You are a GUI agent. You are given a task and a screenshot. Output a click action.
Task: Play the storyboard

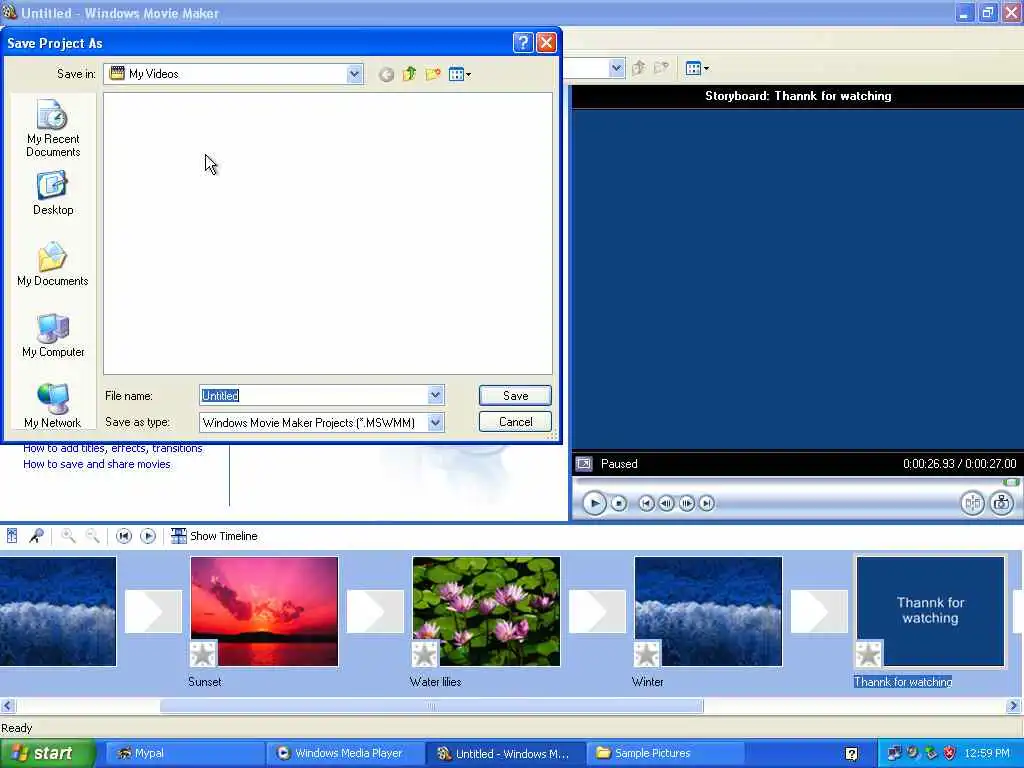click(148, 536)
